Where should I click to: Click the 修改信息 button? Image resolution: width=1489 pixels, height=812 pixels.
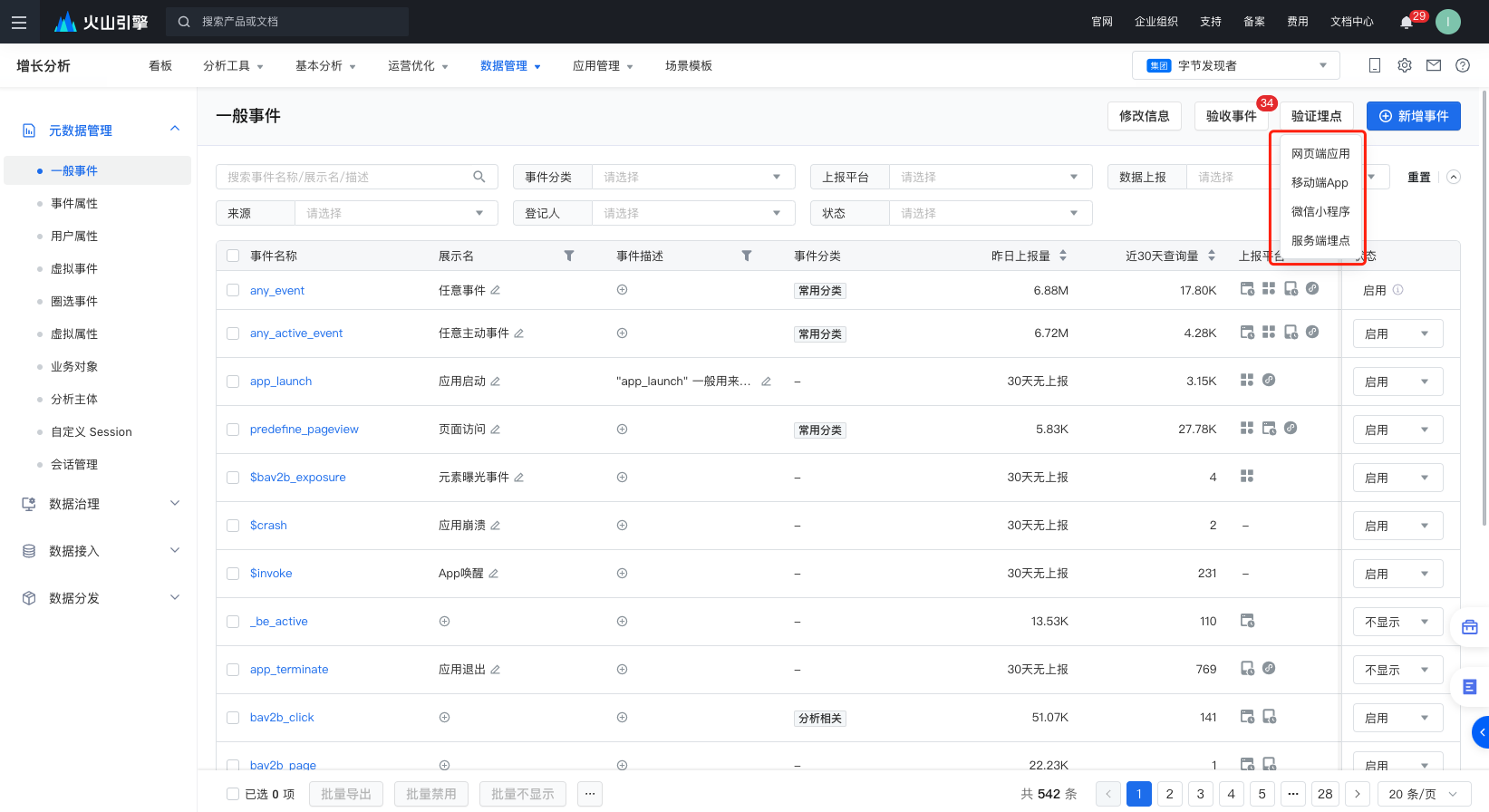pos(1144,116)
